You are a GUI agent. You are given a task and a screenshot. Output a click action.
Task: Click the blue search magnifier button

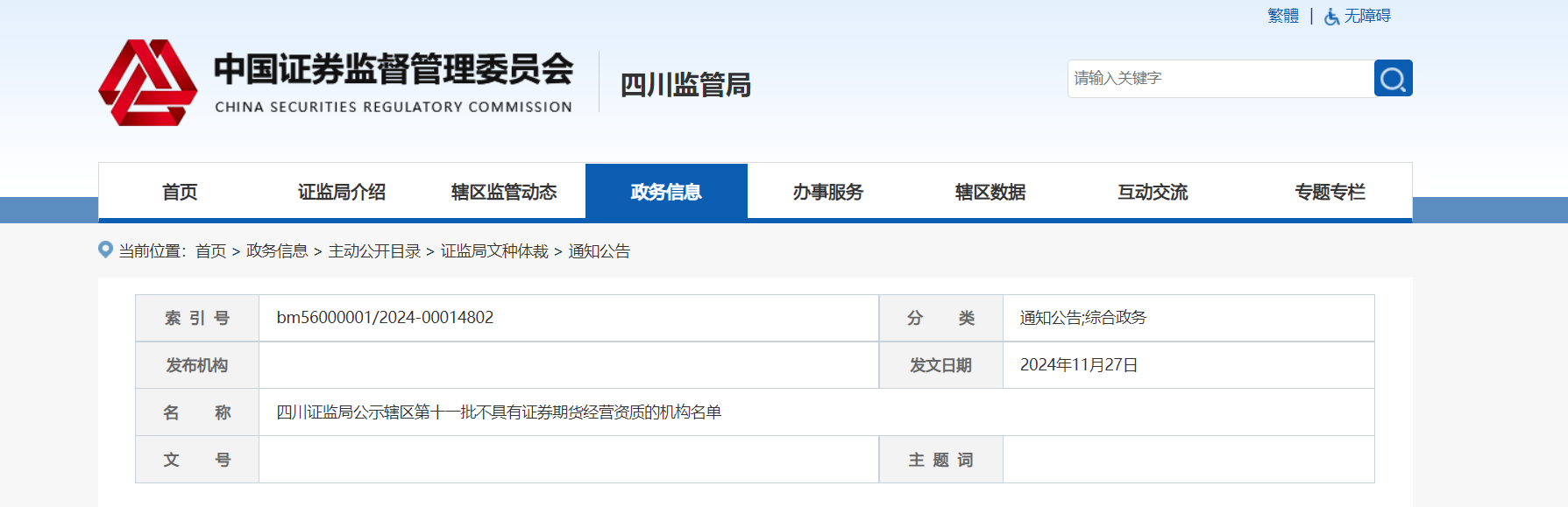click(1393, 78)
